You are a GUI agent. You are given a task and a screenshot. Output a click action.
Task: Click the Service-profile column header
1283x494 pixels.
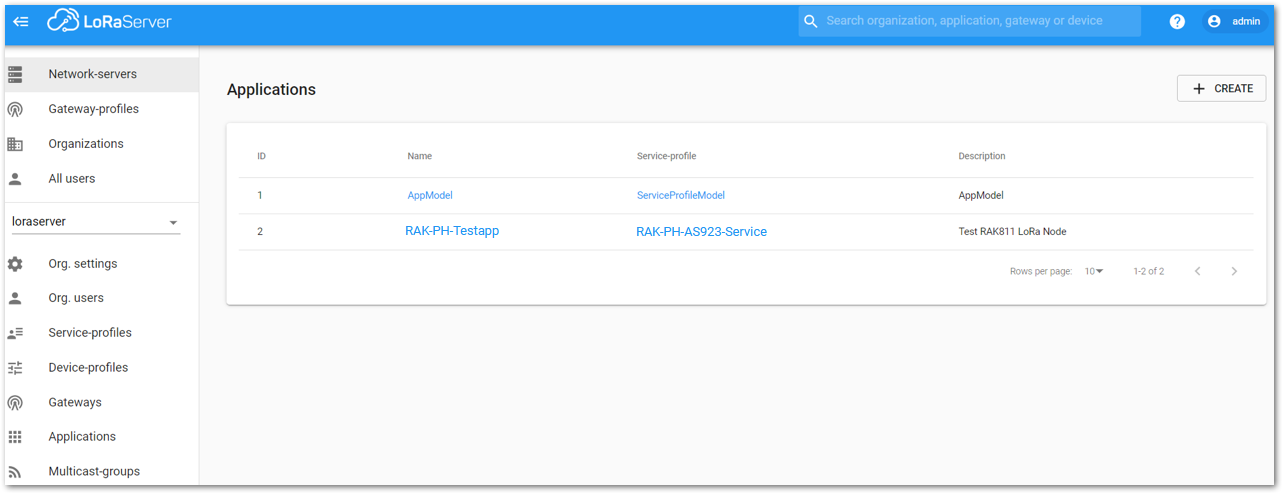tap(666, 156)
